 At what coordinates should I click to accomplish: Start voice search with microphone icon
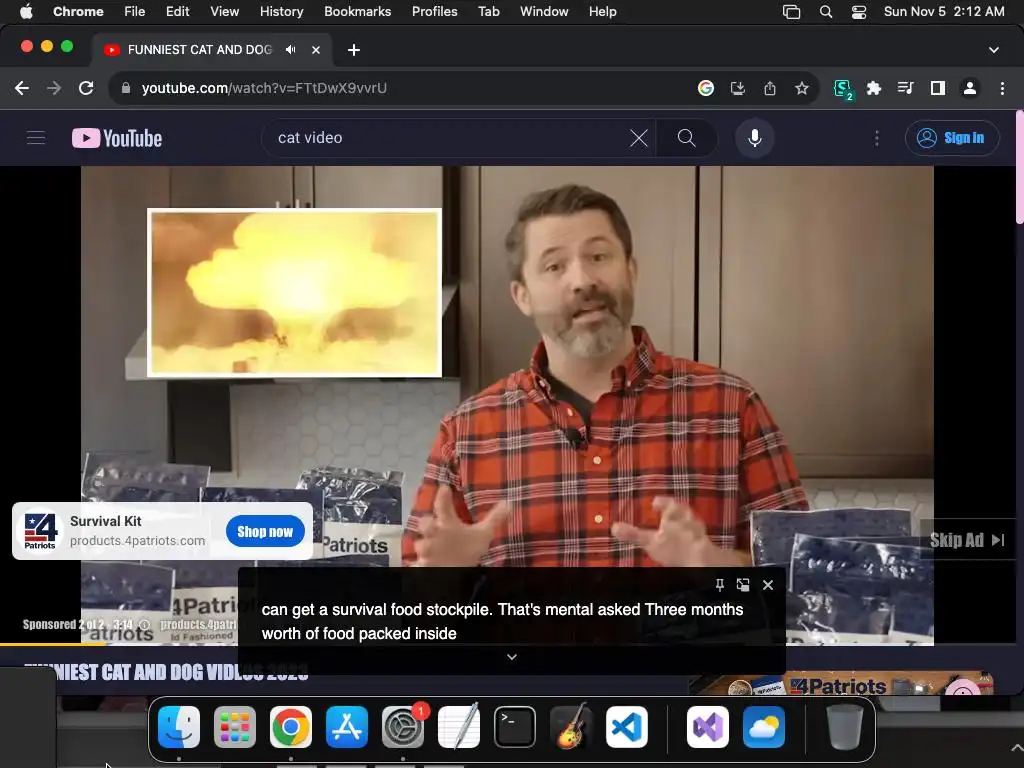click(754, 138)
